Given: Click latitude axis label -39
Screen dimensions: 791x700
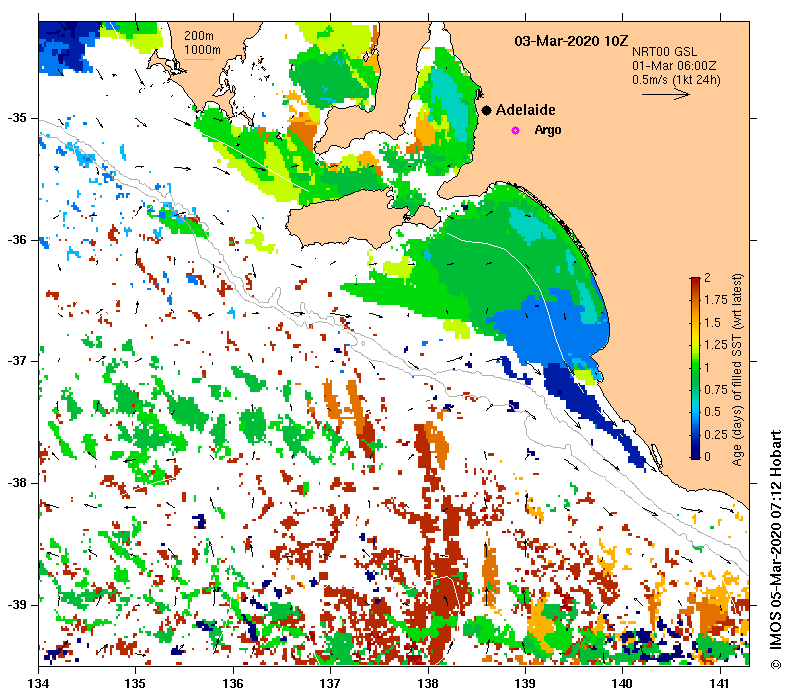Looking at the screenshot, I should click(17, 605).
